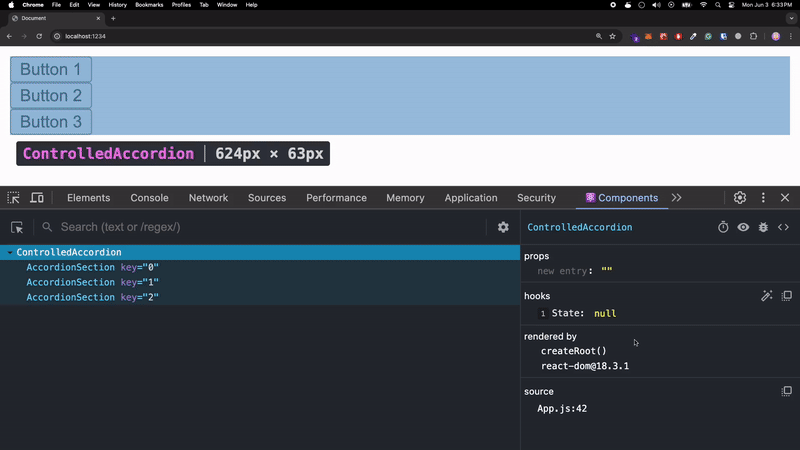Open the Profiles menu
Viewport: 800px width, 450px height.
click(181, 5)
